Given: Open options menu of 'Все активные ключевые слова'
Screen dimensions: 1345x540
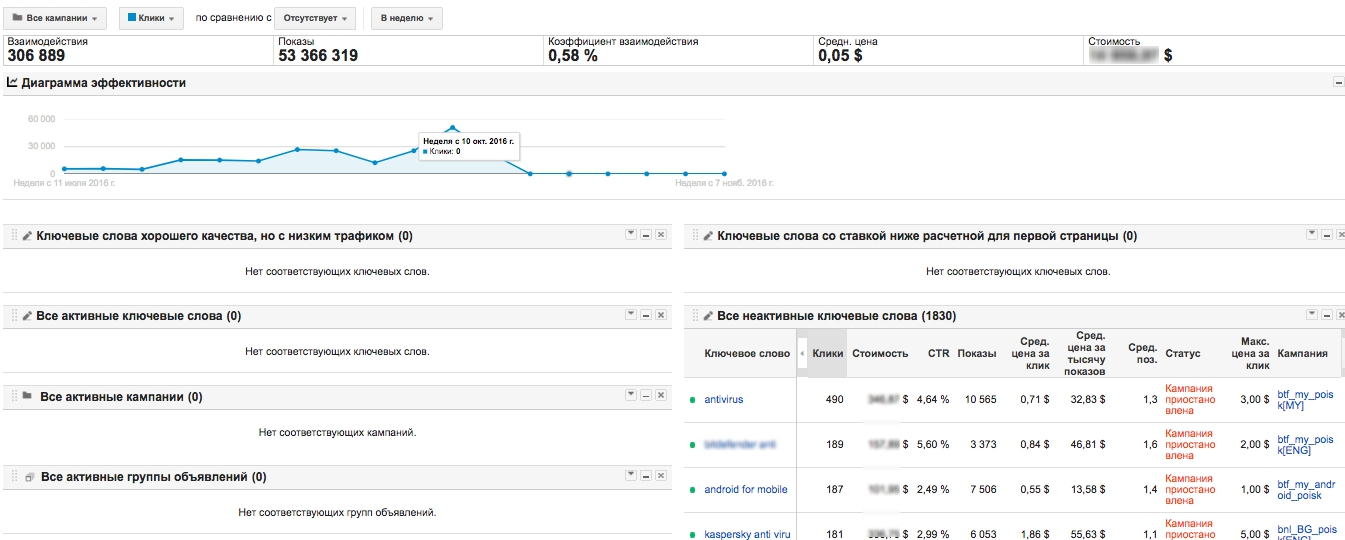Looking at the screenshot, I should (x=630, y=314).
